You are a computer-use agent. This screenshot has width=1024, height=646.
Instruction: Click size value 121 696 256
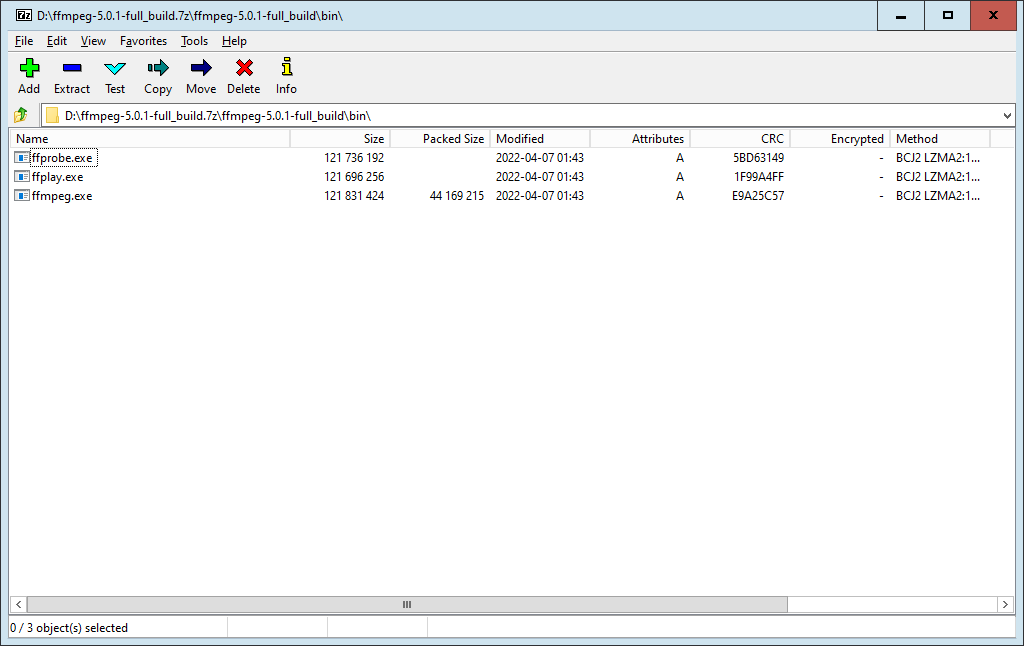pyautogui.click(x=354, y=176)
